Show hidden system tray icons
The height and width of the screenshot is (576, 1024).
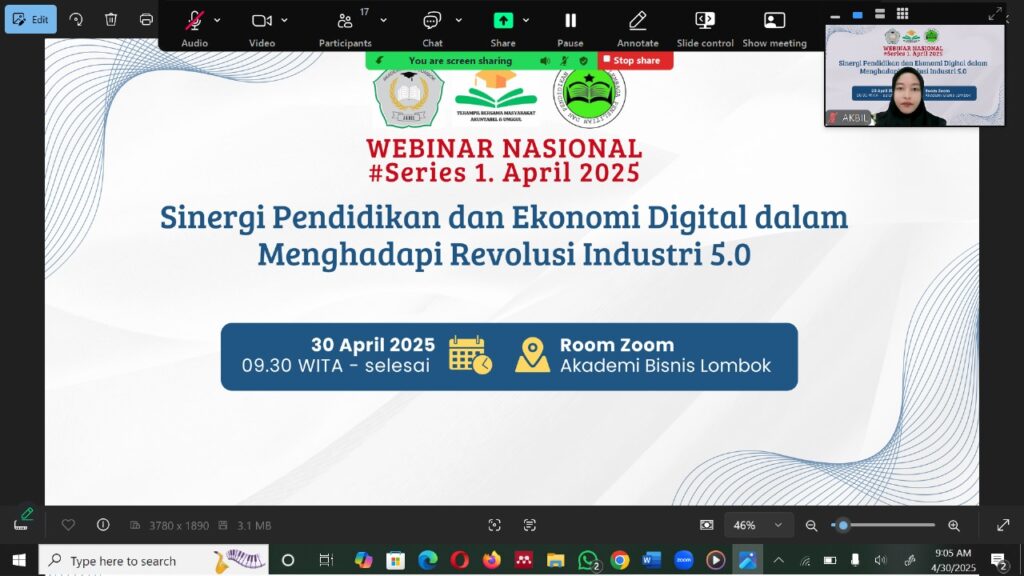[x=778, y=560]
